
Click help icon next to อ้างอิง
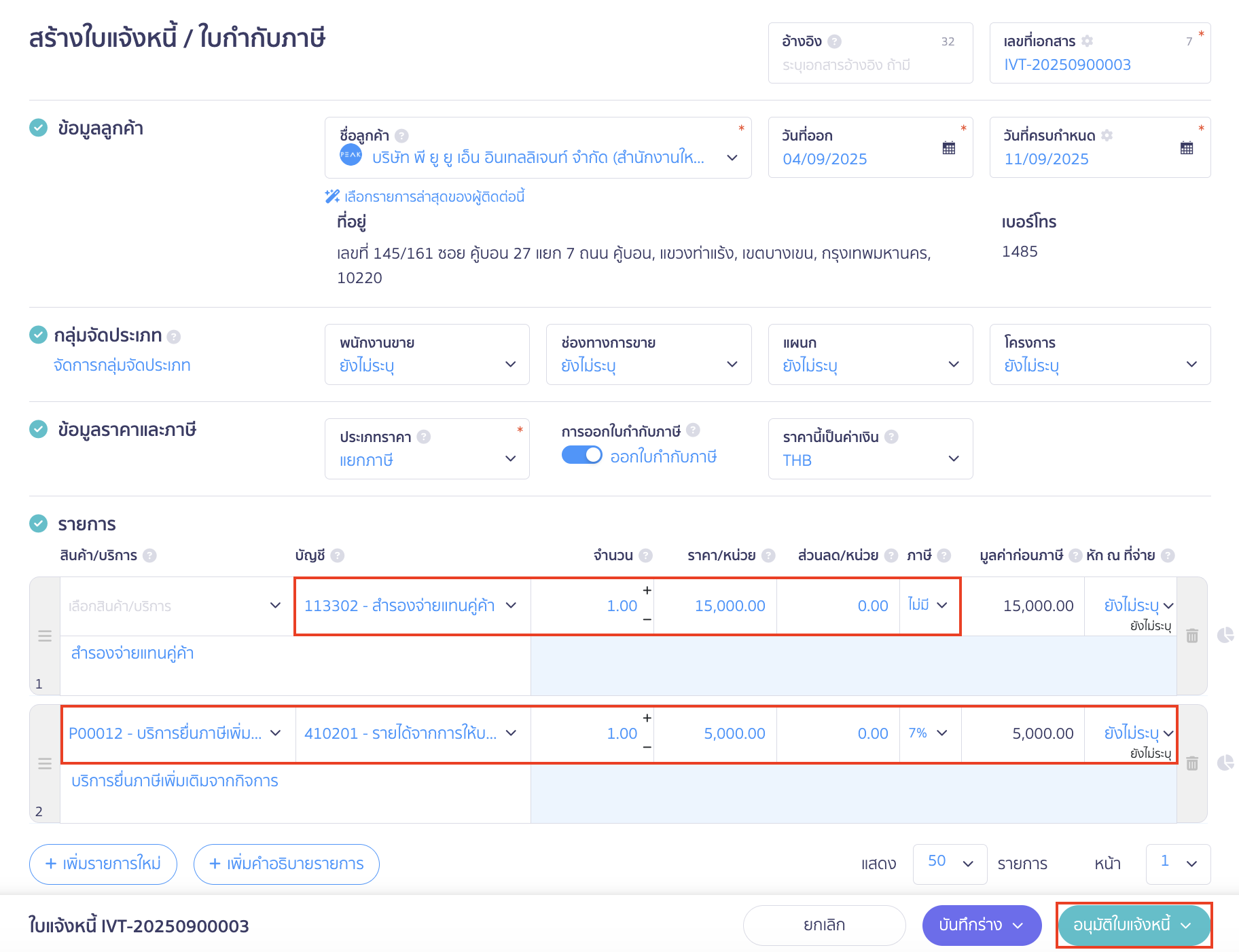pyautogui.click(x=835, y=41)
